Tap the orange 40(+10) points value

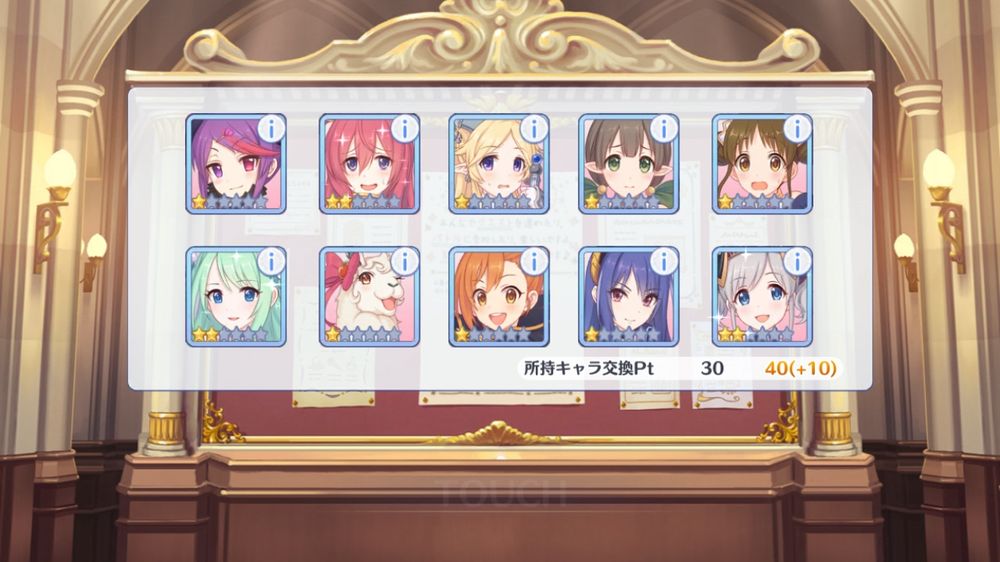pyautogui.click(x=800, y=368)
